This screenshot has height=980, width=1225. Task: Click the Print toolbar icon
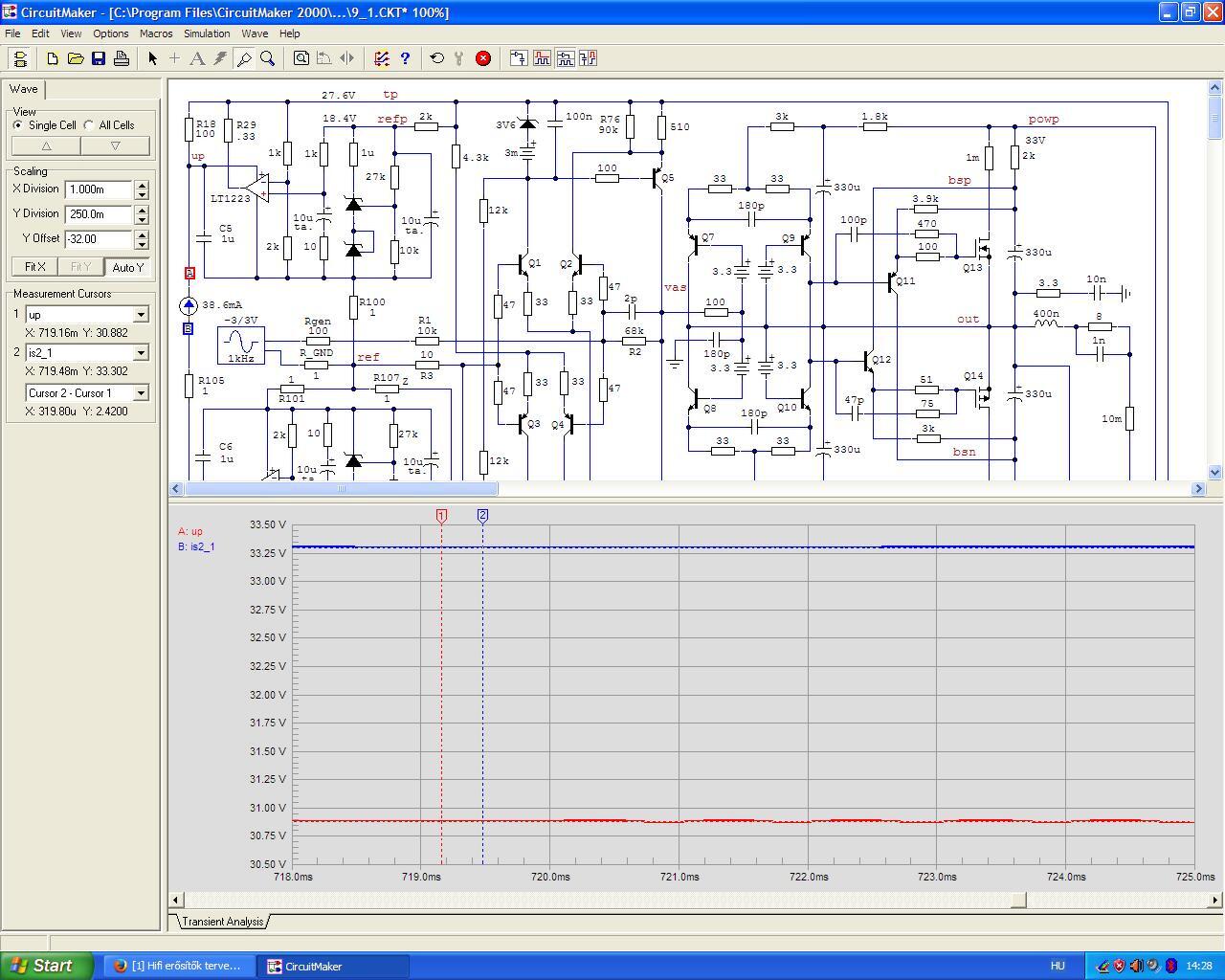click(x=122, y=58)
